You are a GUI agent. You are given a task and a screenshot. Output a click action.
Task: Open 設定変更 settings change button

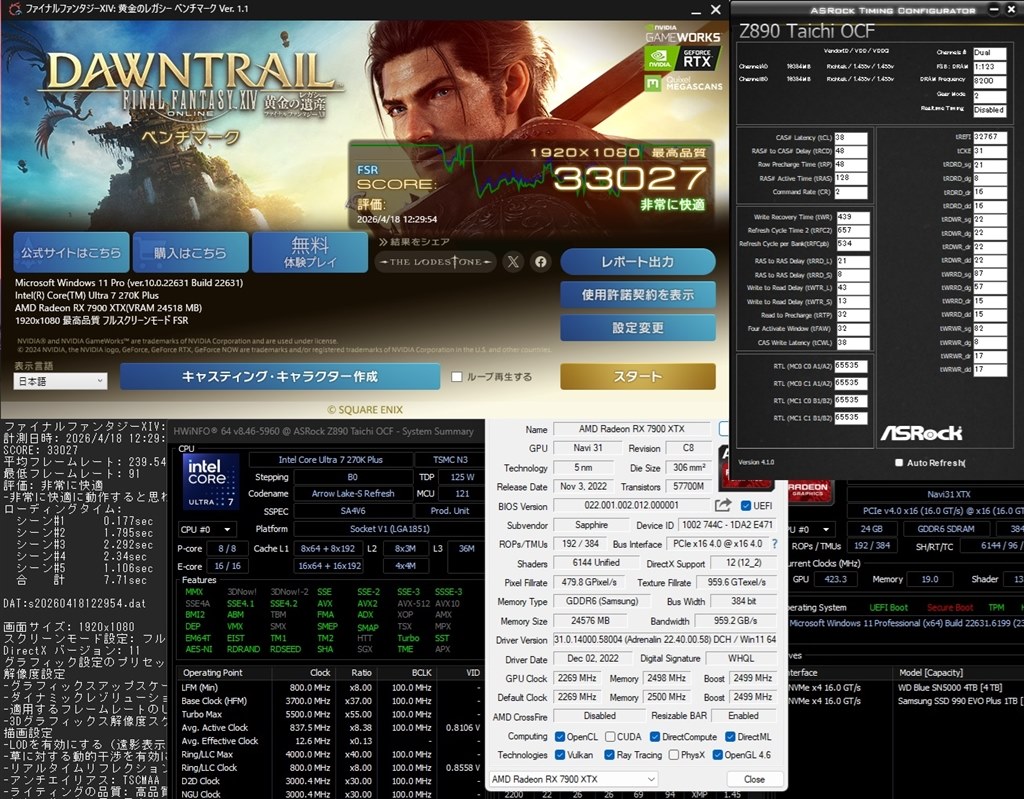click(637, 327)
